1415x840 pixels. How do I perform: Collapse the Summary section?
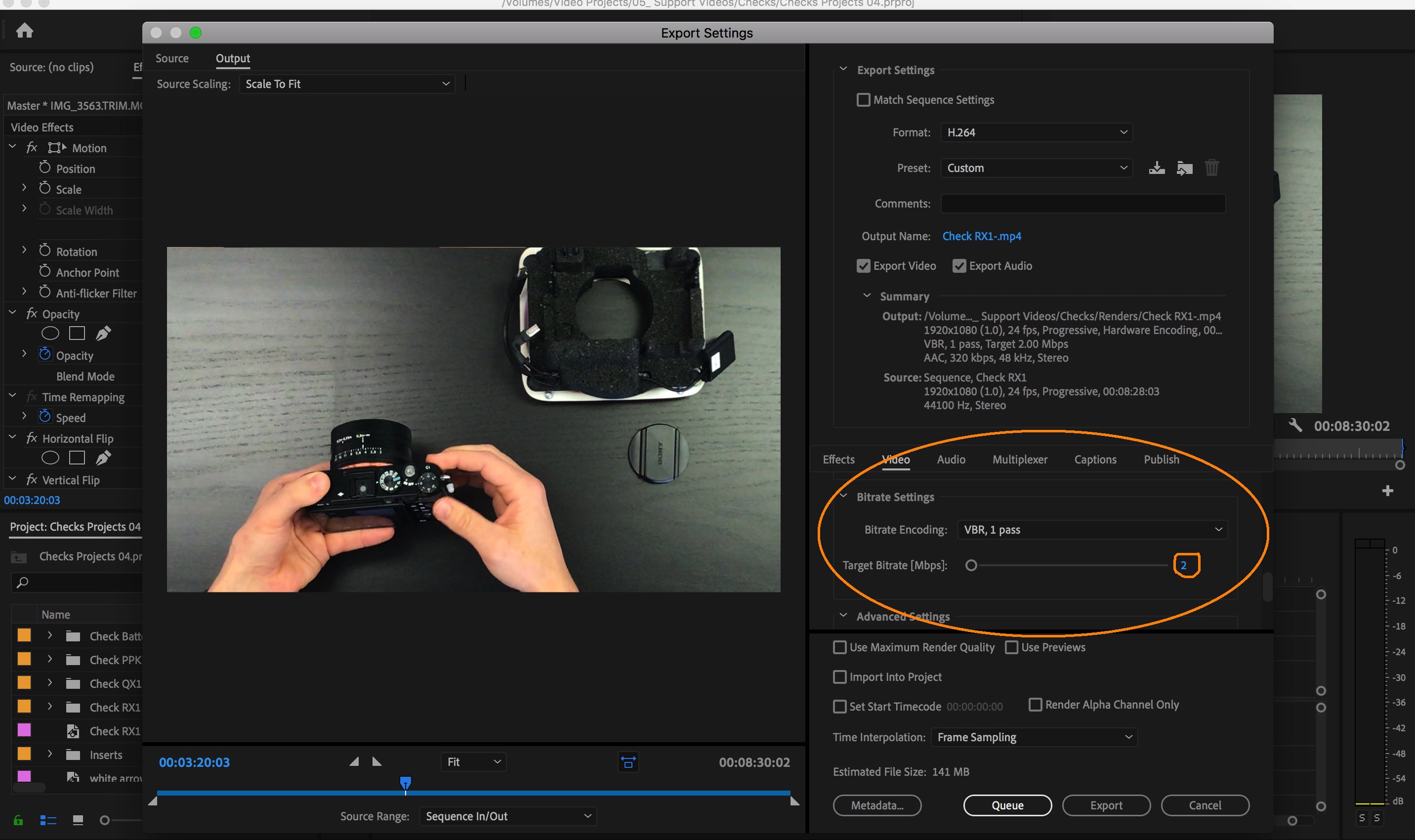(x=866, y=295)
